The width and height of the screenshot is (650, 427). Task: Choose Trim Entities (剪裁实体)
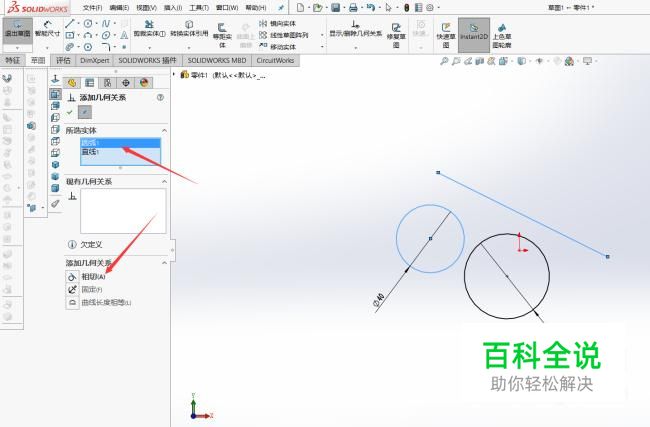[x=149, y=29]
